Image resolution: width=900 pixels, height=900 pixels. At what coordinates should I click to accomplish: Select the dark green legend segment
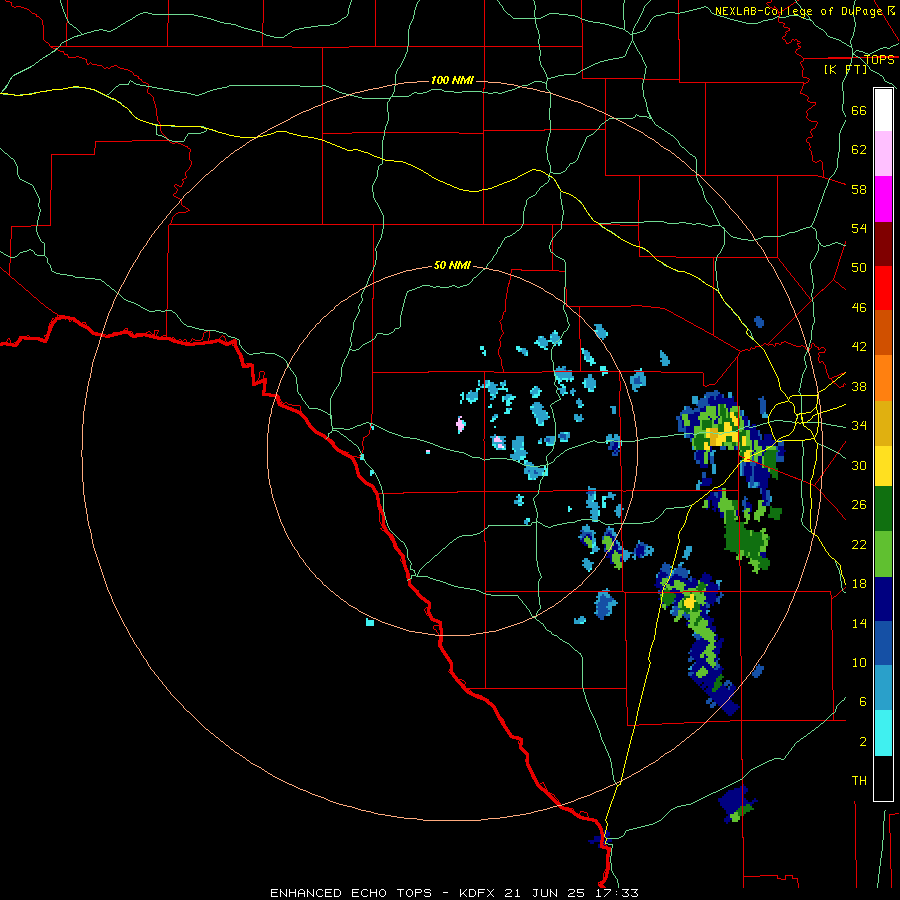(x=883, y=509)
